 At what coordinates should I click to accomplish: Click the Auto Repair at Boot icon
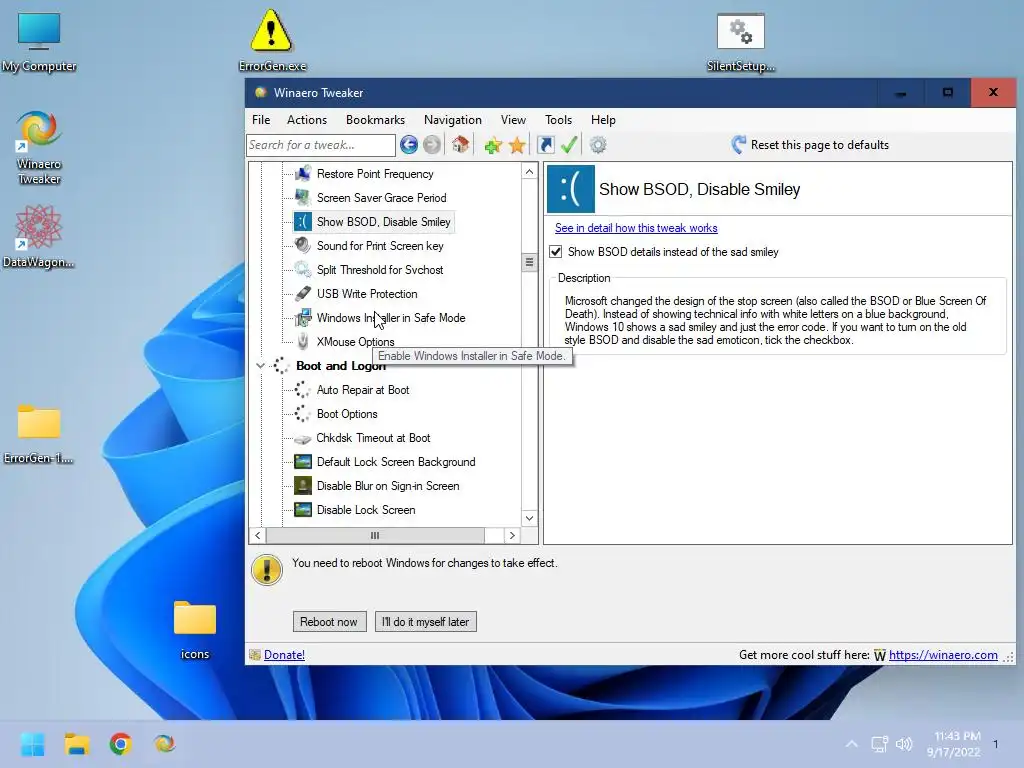coord(302,389)
